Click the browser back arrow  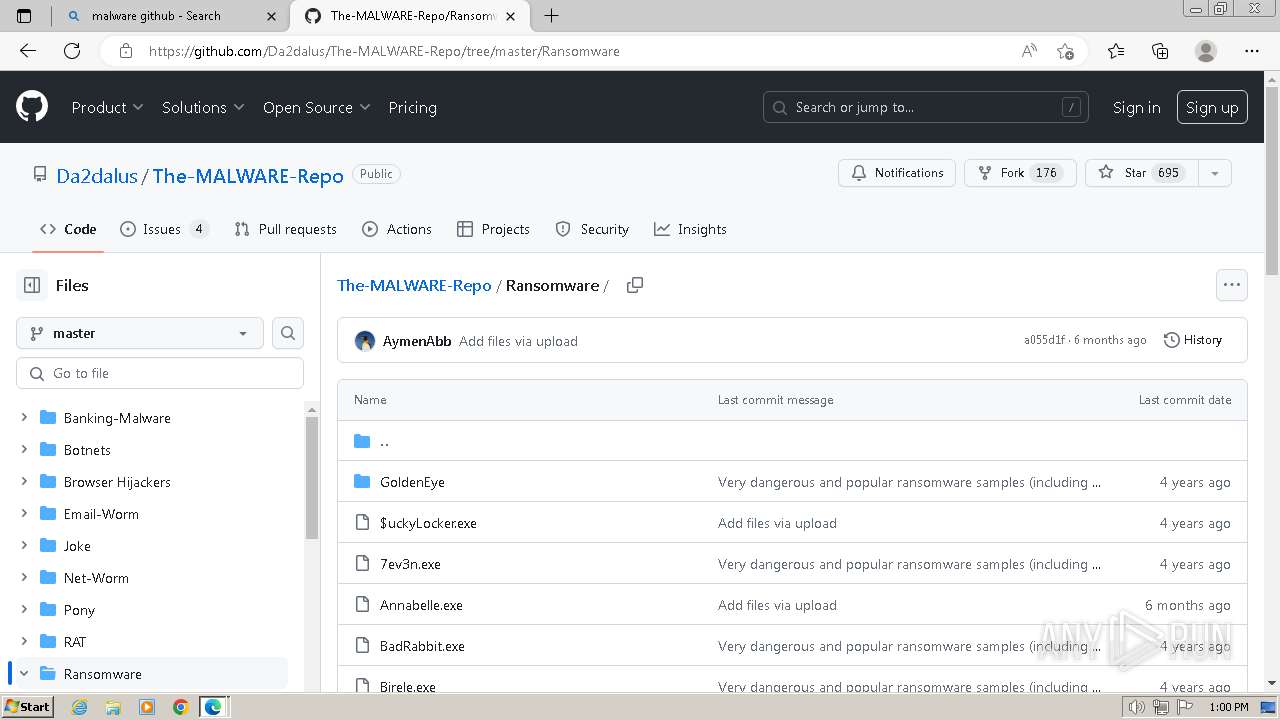pyautogui.click(x=28, y=51)
